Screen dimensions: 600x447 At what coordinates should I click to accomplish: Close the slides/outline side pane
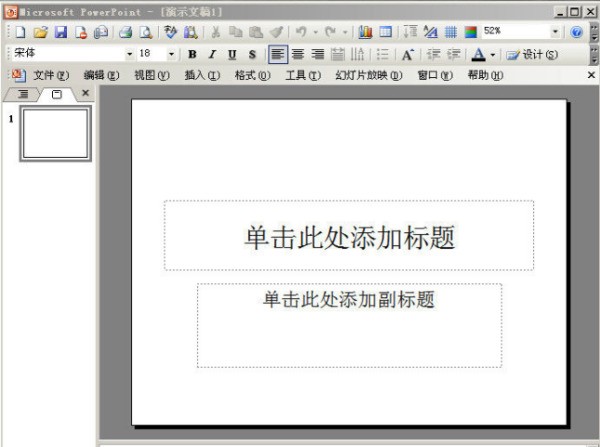click(86, 93)
